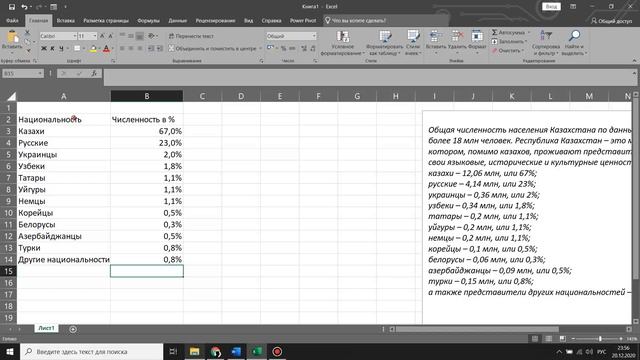Toggle Wrap Text (Перенести текст)

[191, 36]
